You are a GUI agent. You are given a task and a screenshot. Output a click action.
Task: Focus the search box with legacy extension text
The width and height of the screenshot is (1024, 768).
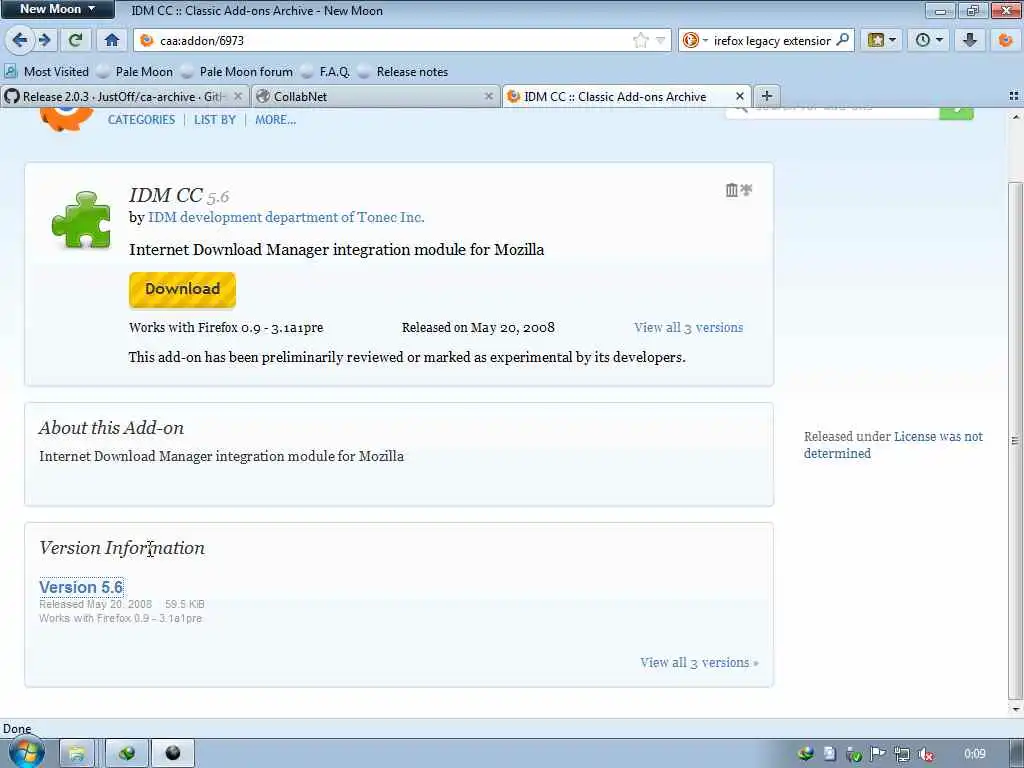(772, 40)
